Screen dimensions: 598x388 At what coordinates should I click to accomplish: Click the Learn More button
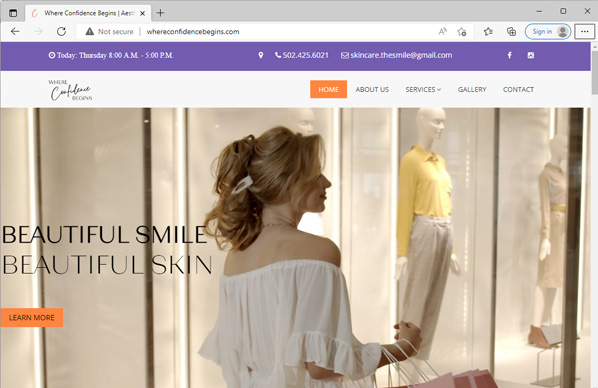pyautogui.click(x=32, y=317)
